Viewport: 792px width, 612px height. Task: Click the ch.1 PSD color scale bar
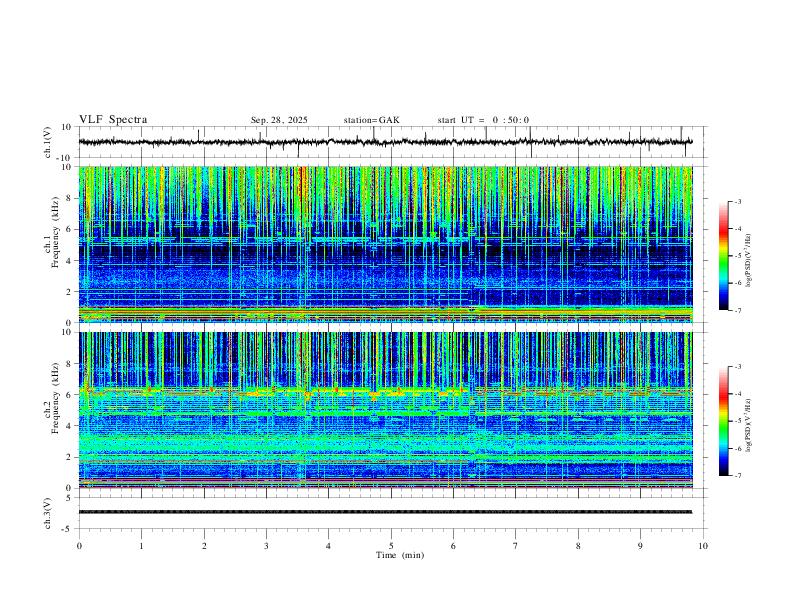(723, 256)
